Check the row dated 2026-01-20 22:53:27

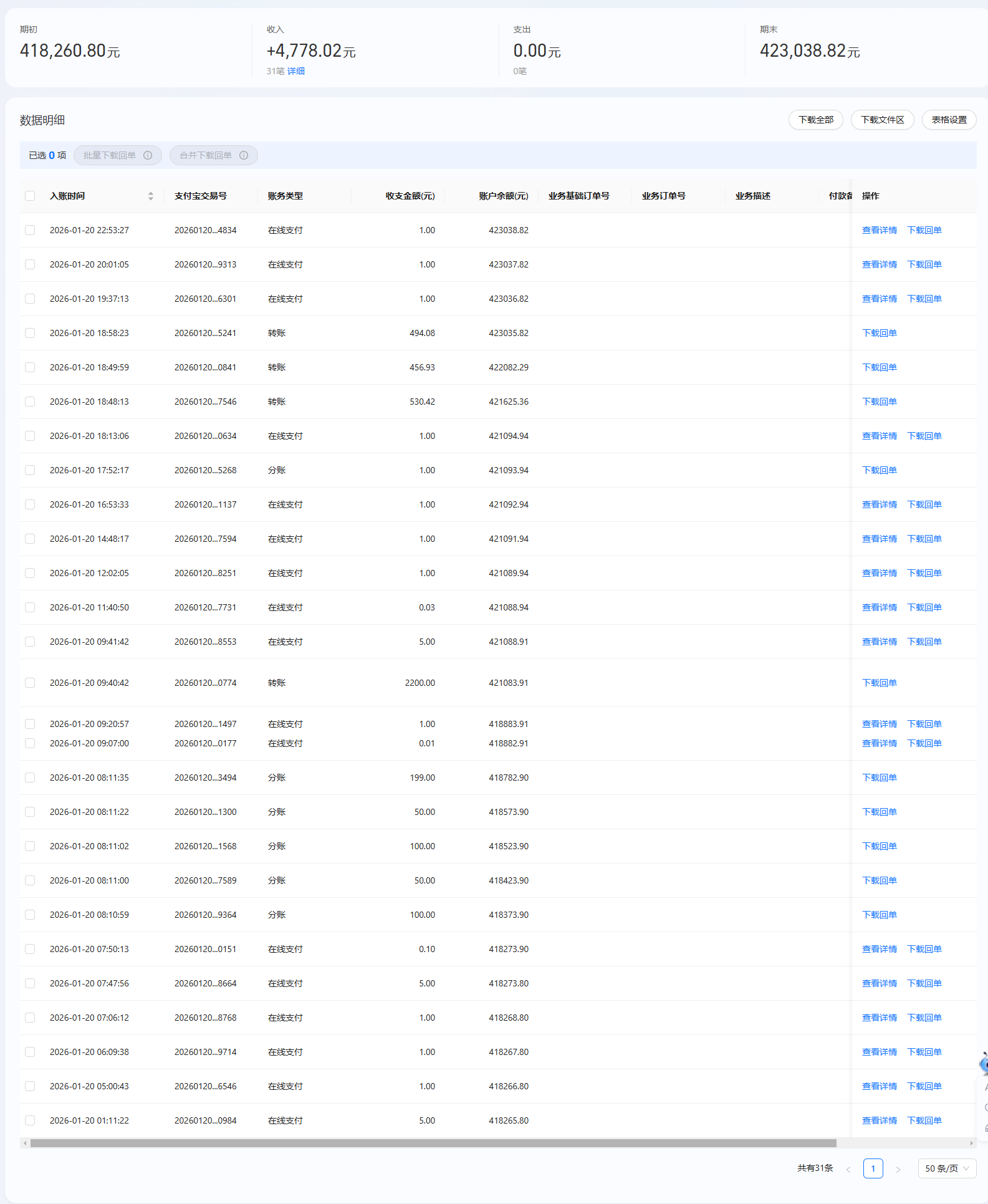coord(30,230)
